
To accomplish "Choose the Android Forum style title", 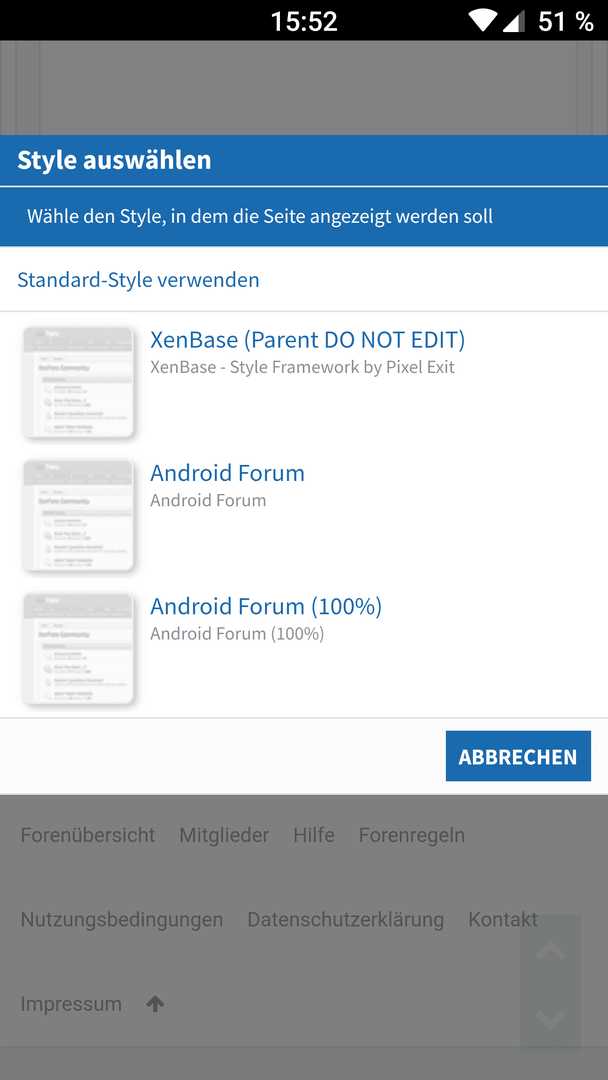I will pos(227,473).
